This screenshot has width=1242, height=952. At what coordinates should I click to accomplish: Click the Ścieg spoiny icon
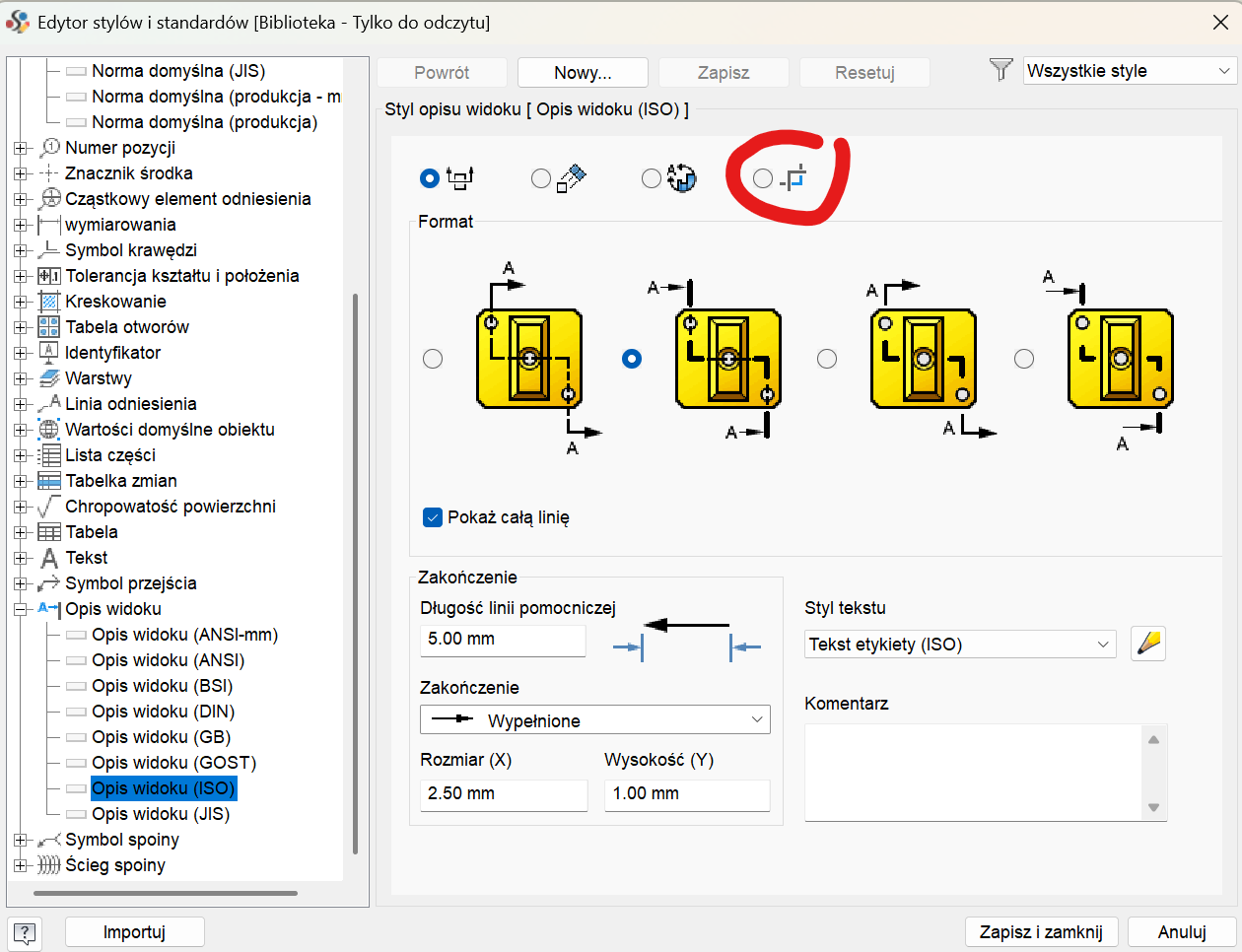tap(49, 865)
